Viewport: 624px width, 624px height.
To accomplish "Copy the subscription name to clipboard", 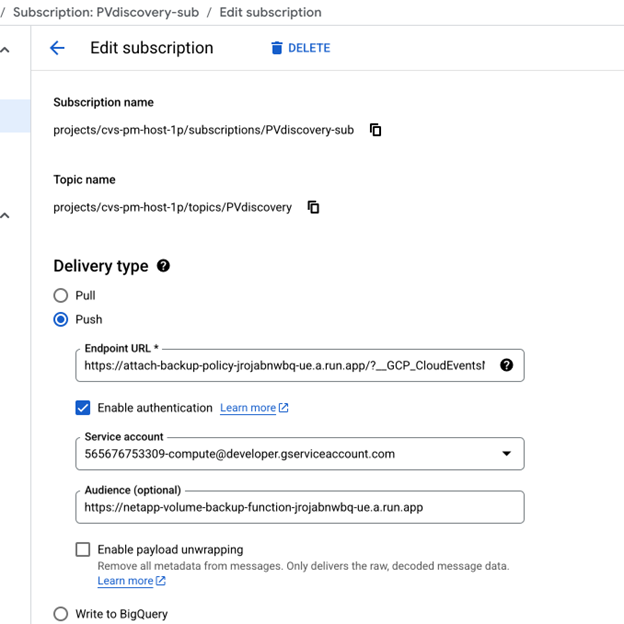I will (x=376, y=130).
